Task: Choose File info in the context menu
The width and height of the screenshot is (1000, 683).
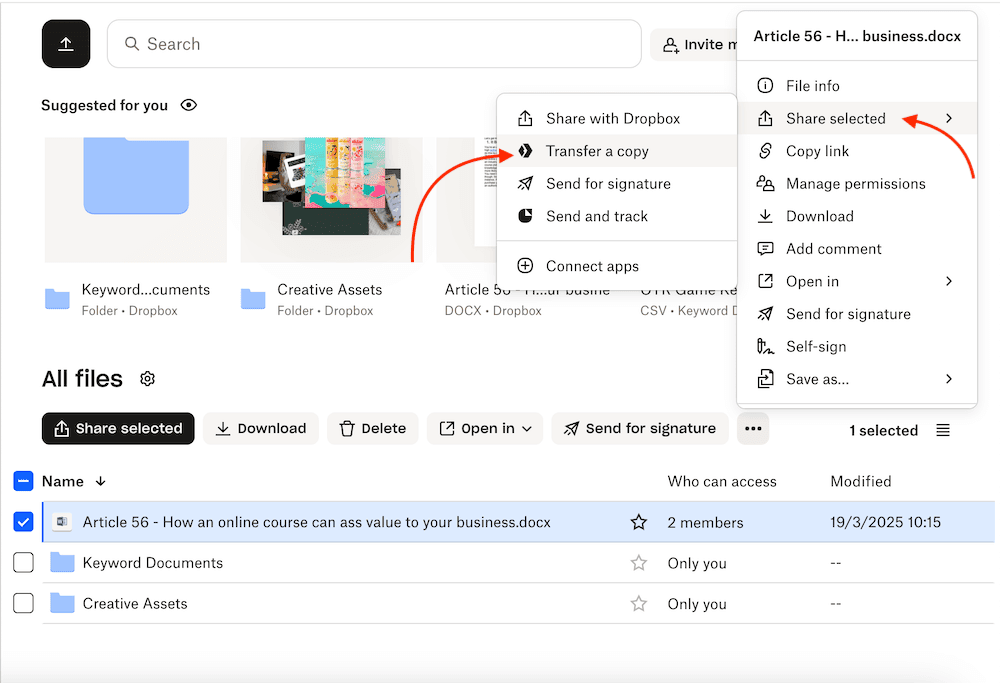Action: coord(857,85)
